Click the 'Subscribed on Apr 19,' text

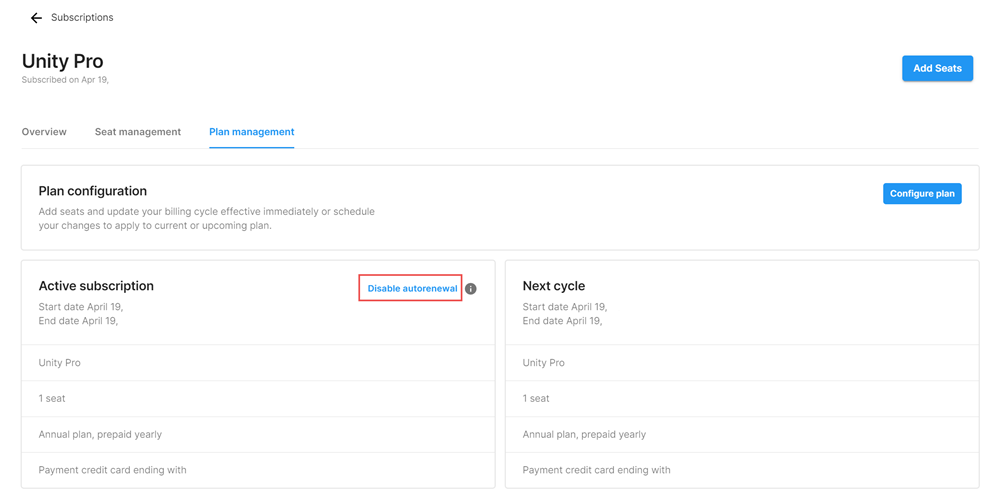(65, 80)
